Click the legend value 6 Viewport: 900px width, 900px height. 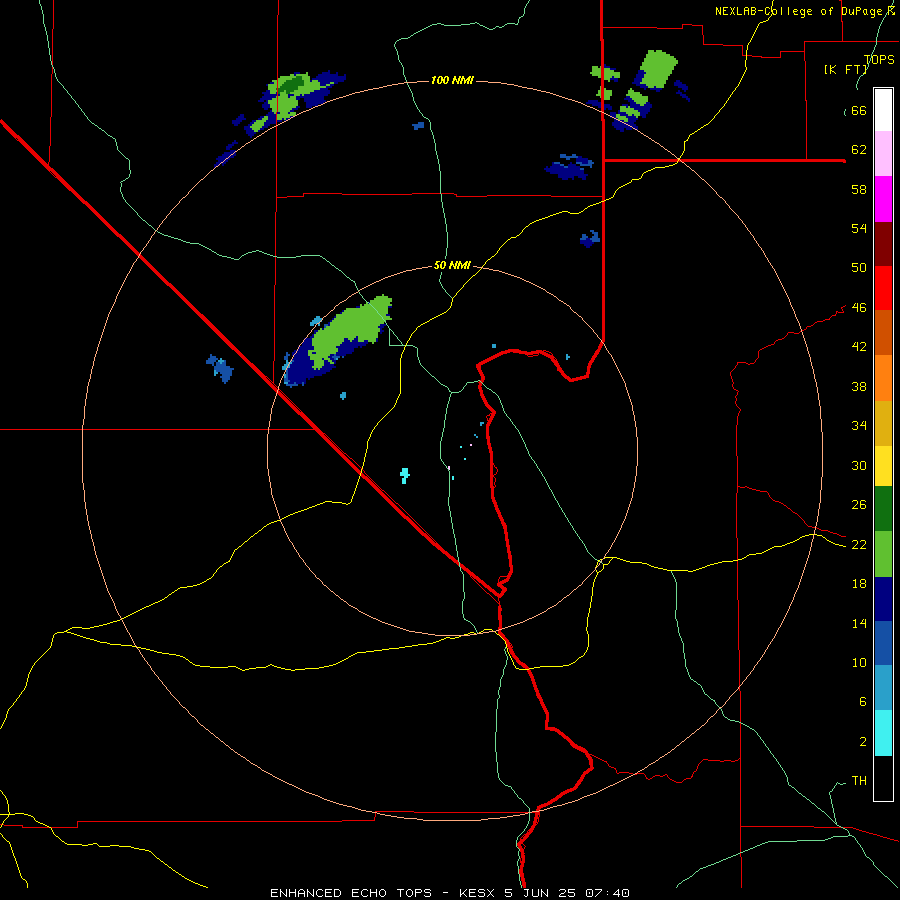click(862, 701)
